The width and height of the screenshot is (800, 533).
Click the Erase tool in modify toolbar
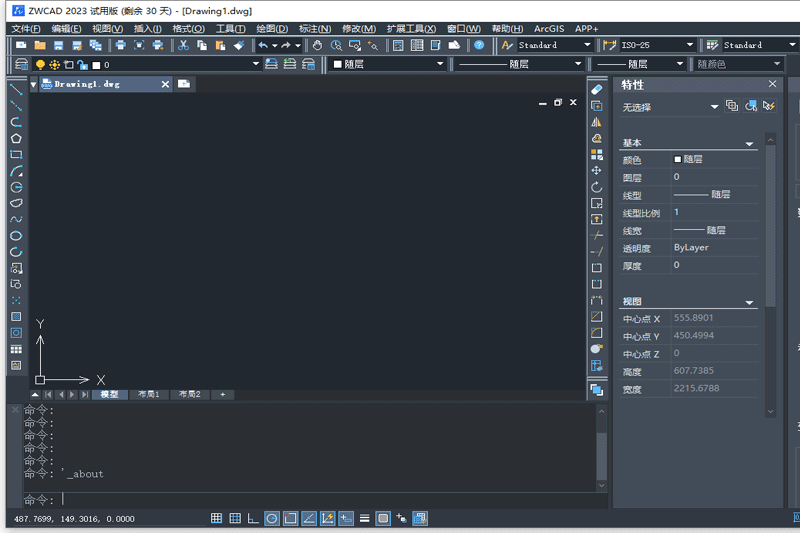[596, 90]
